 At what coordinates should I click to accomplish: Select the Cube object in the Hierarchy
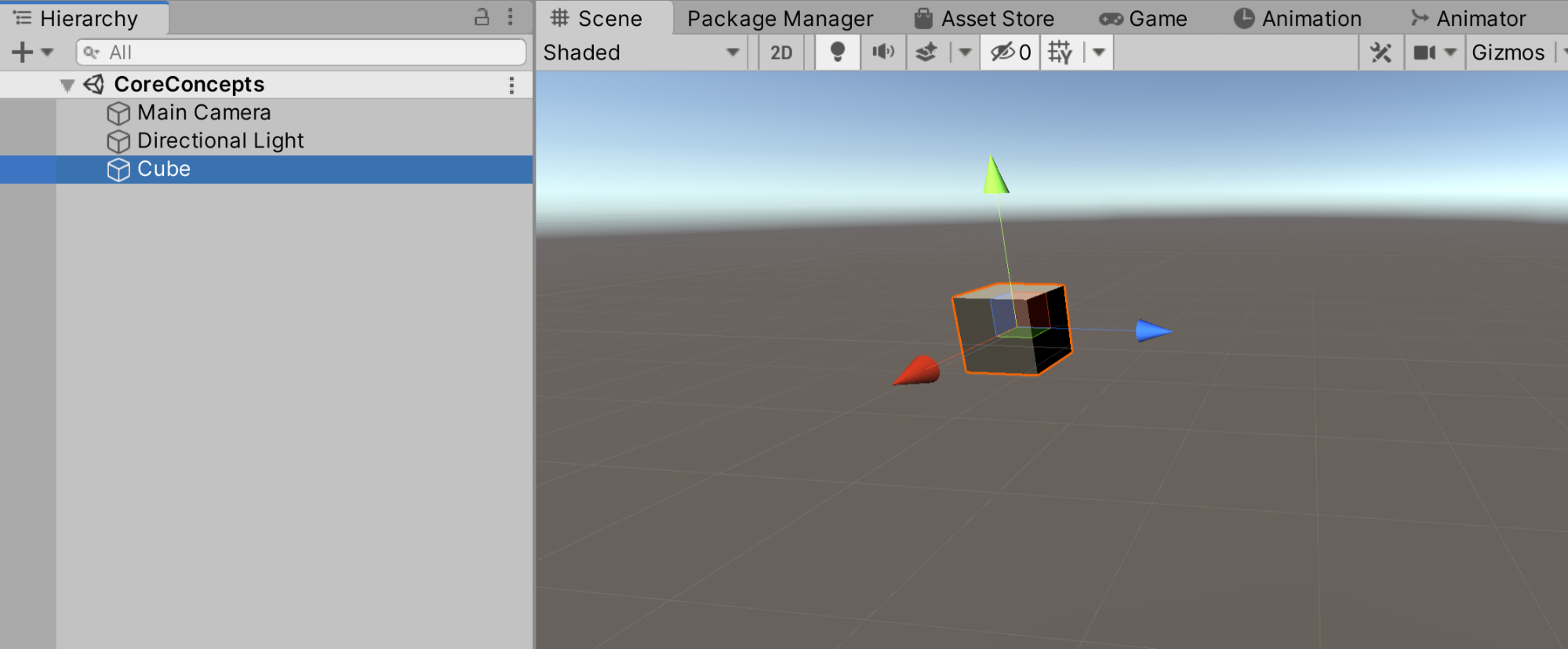(x=164, y=169)
